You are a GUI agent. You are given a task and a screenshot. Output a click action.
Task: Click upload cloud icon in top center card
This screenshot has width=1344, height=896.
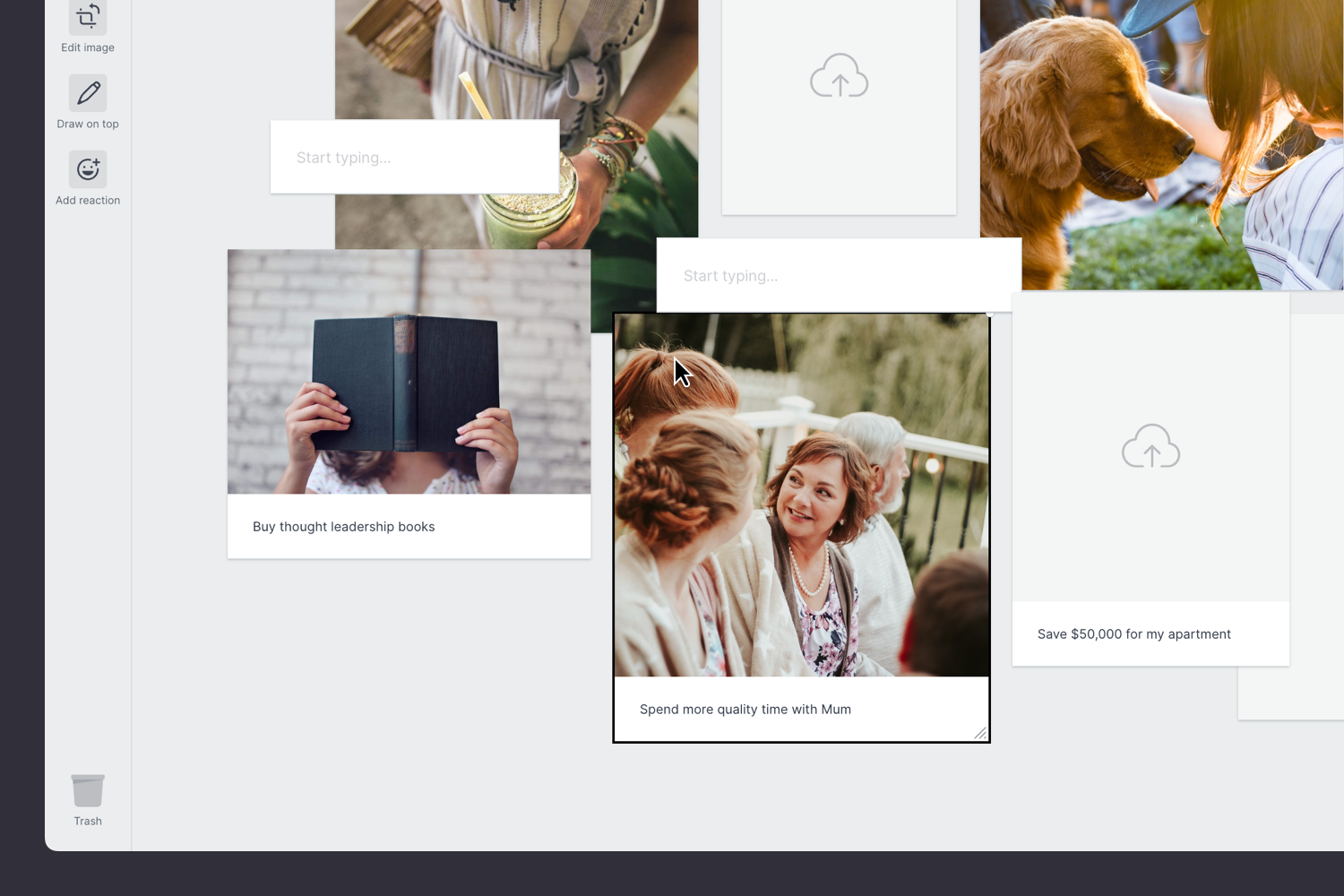(839, 76)
